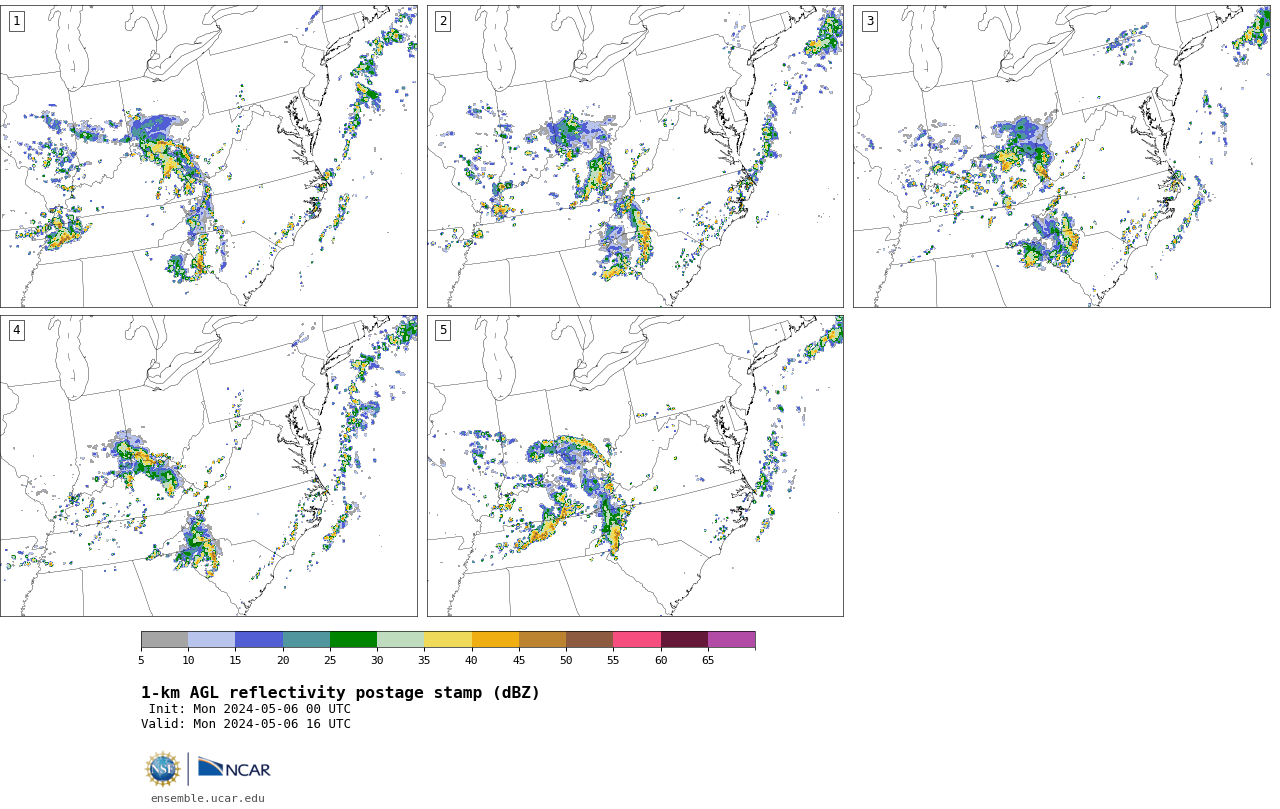Click the colorbar tick label 65

click(x=708, y=660)
